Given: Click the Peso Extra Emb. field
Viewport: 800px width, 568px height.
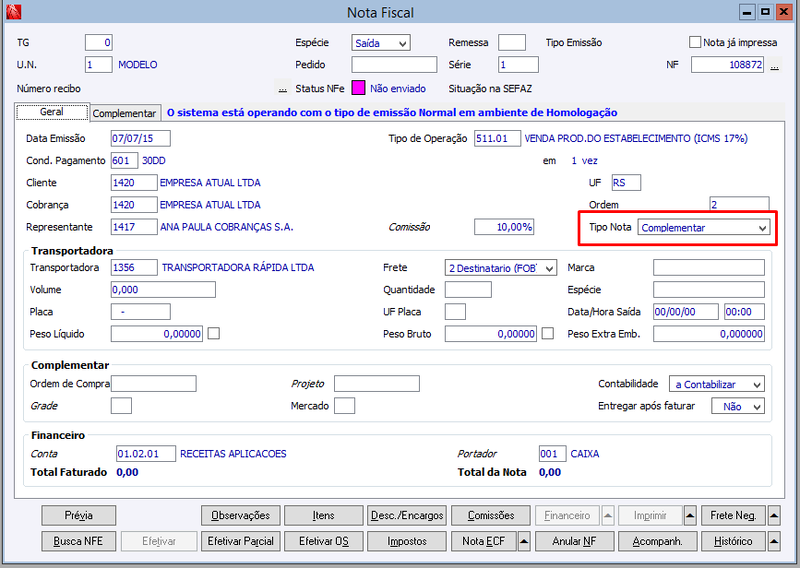Looking at the screenshot, I should click(x=709, y=334).
